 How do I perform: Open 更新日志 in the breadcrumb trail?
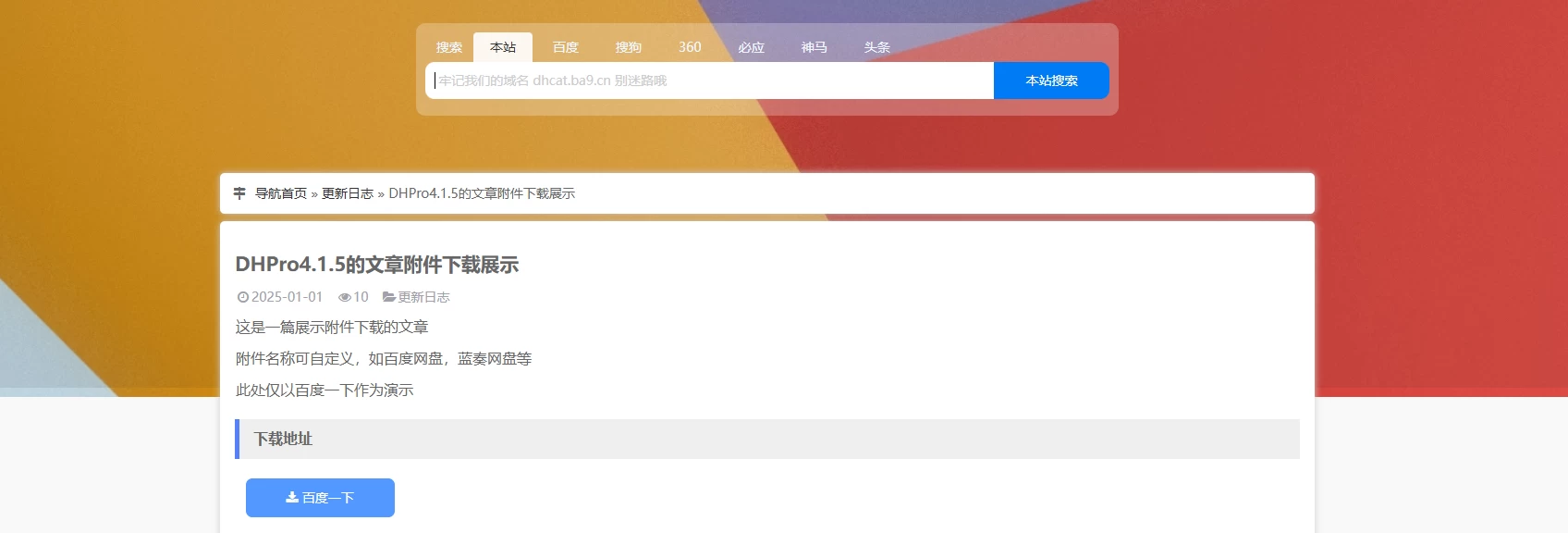tap(348, 193)
